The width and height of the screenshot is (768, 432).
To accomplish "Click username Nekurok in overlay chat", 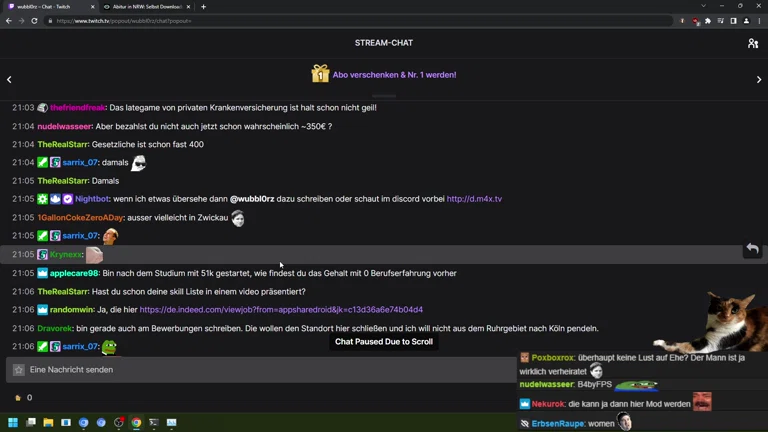I will click(548, 404).
